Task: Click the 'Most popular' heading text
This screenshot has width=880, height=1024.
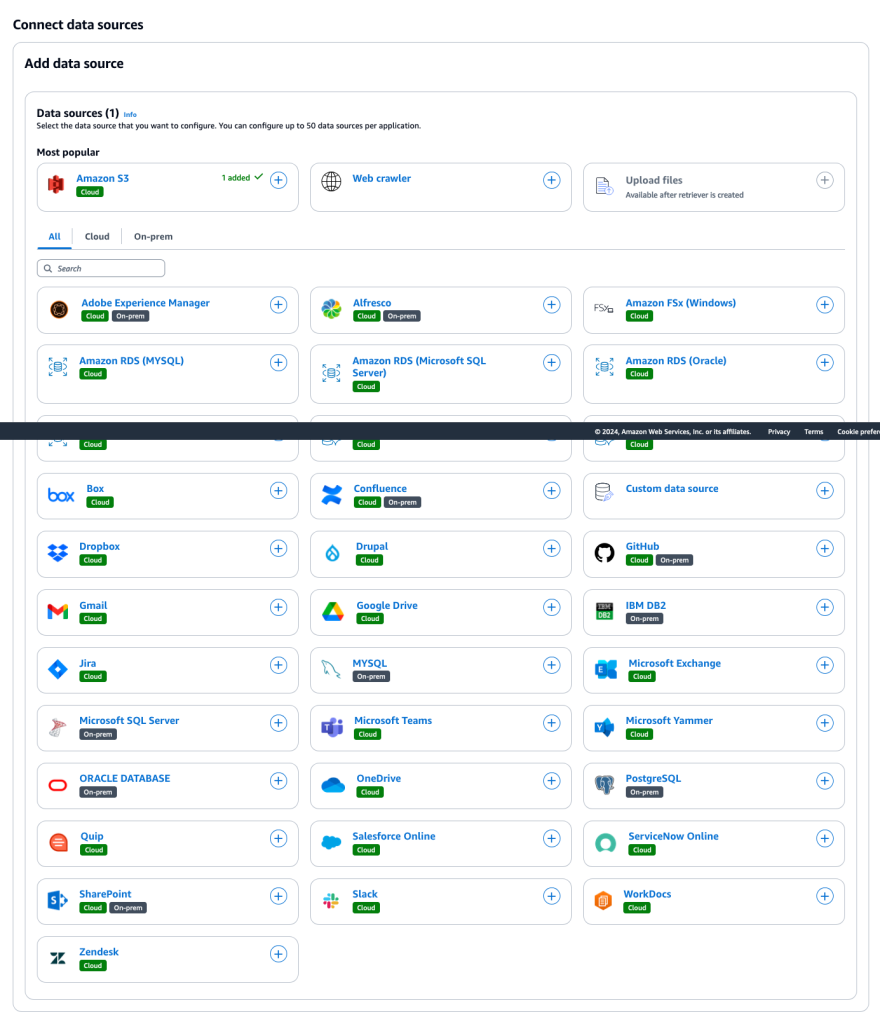Action: (68, 152)
